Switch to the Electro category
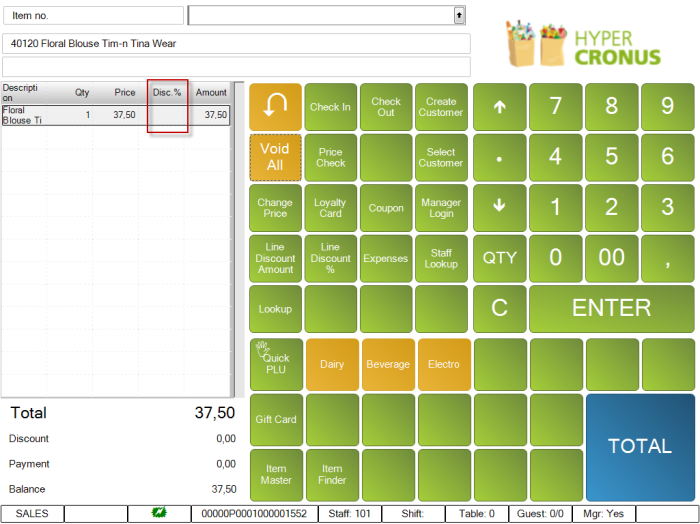700x524 pixels. click(x=443, y=364)
